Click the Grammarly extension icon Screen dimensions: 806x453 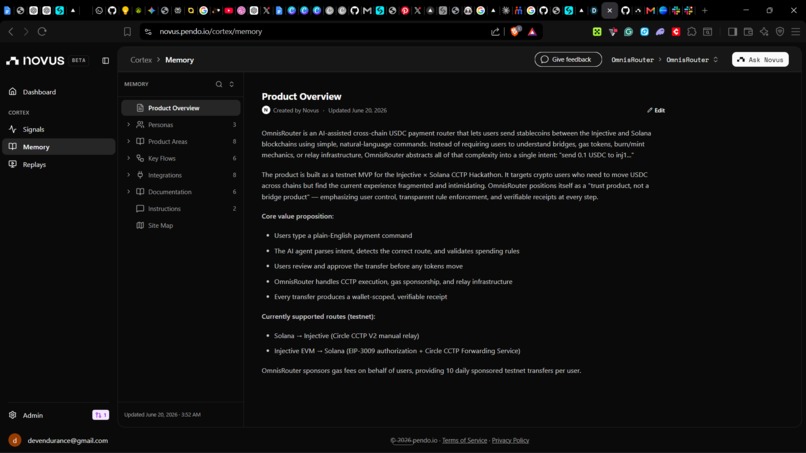tap(628, 32)
